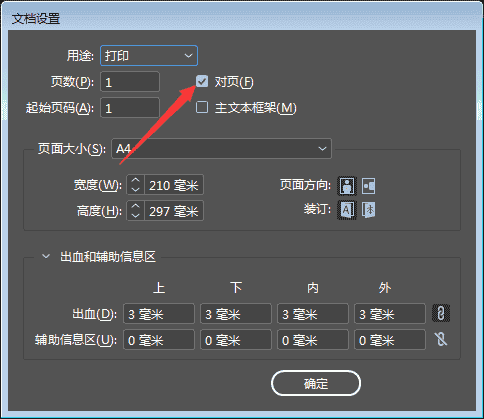Increase width using the up stepper arrow
The width and height of the screenshot is (484, 419).
coord(135,180)
